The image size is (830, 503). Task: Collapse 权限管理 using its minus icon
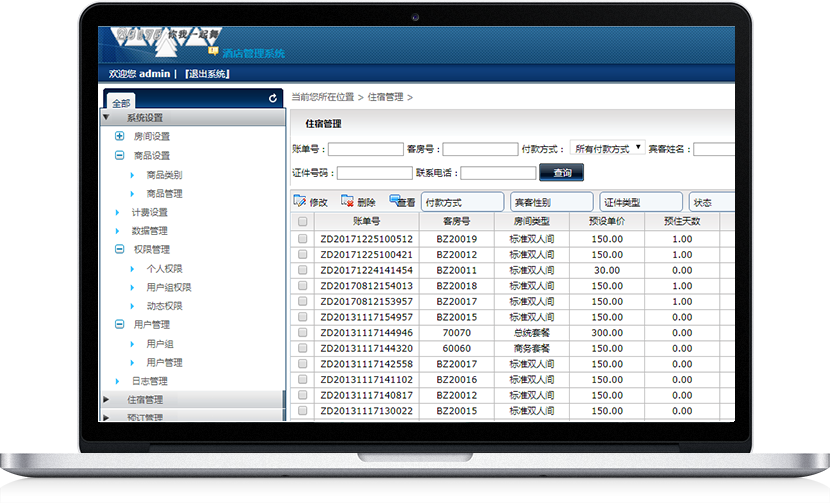pyautogui.click(x=120, y=249)
